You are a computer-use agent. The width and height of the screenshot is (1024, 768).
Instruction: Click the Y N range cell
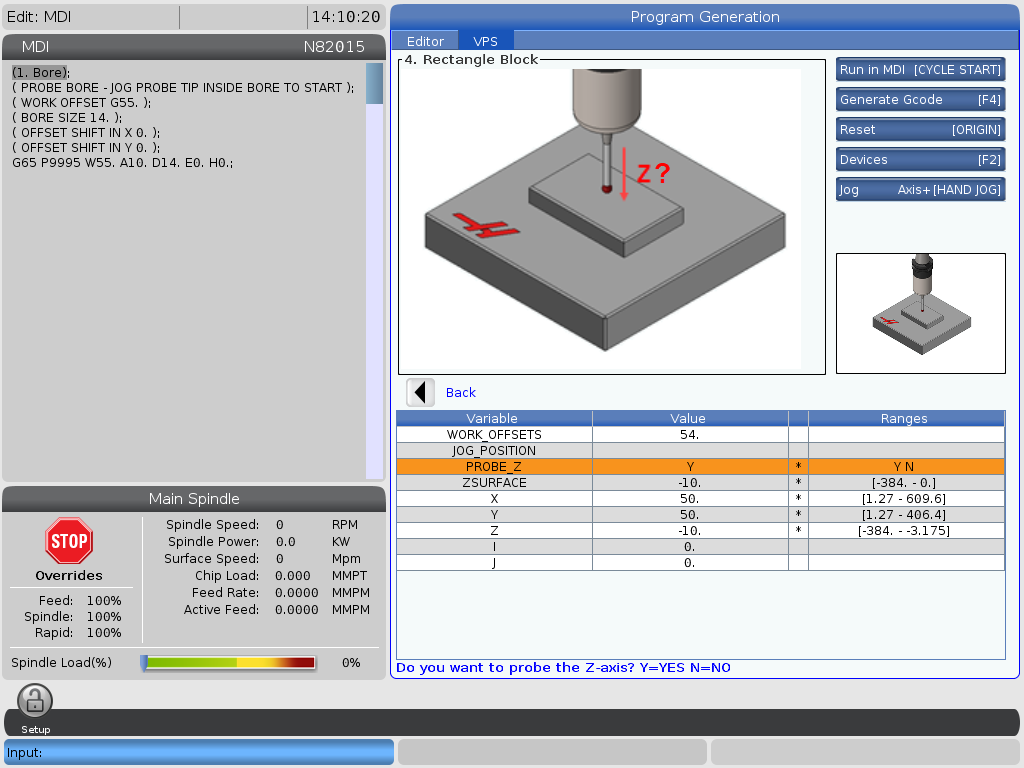pyautogui.click(x=906, y=466)
